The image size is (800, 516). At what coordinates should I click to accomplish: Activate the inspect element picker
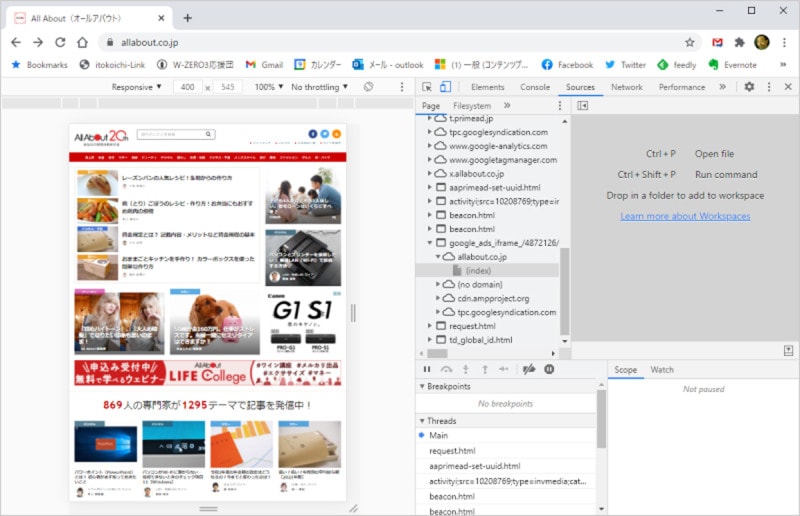click(x=427, y=87)
